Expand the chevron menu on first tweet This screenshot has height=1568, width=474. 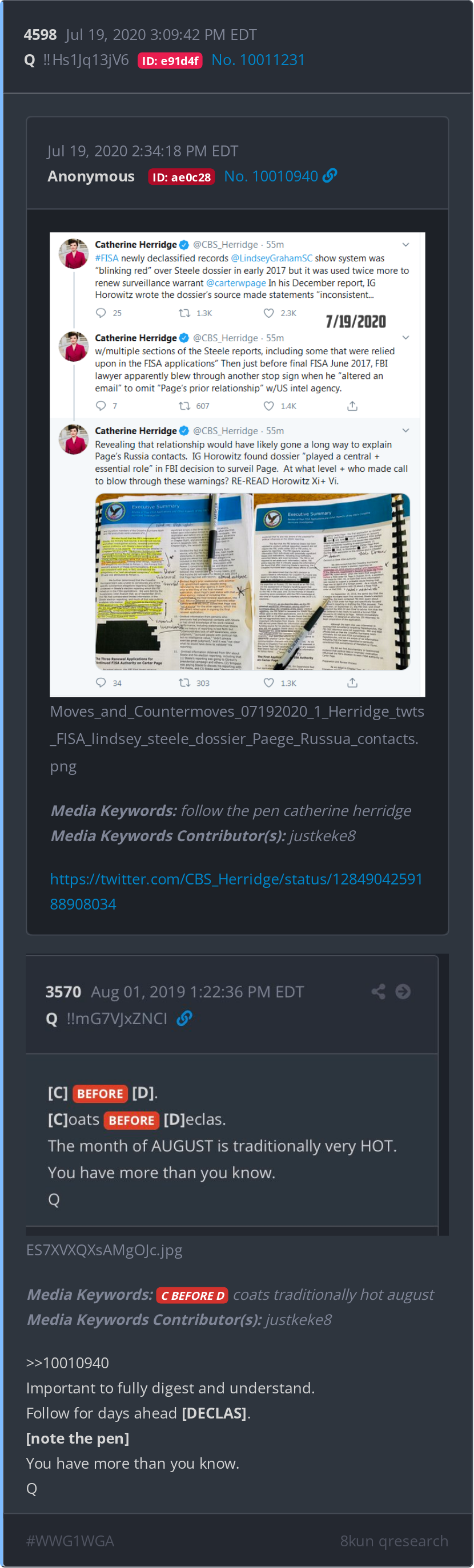tap(406, 245)
